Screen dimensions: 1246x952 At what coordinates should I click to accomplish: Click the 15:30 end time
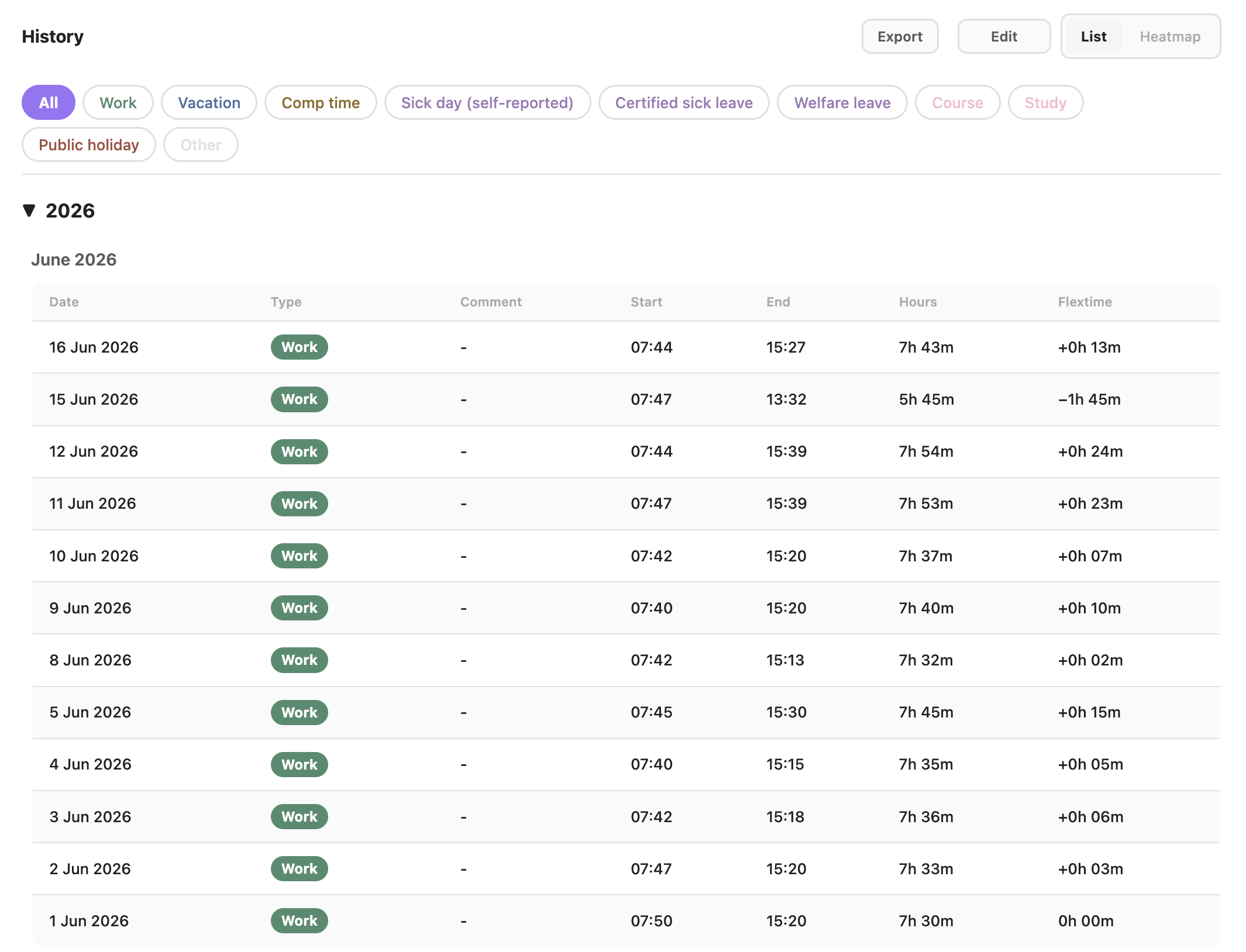pyautogui.click(x=786, y=712)
